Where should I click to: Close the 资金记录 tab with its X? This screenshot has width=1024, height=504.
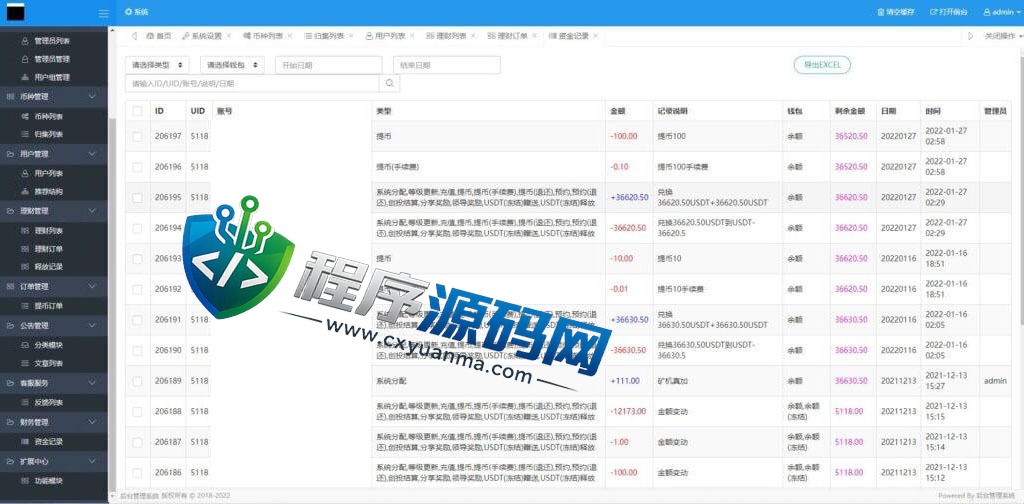595,36
